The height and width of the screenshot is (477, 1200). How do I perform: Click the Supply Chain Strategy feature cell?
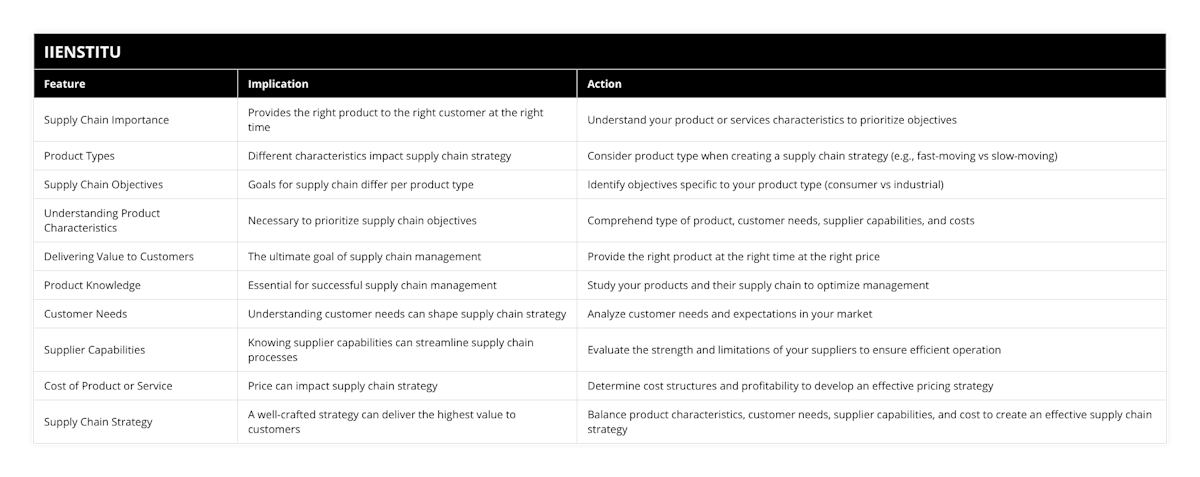click(x=98, y=422)
